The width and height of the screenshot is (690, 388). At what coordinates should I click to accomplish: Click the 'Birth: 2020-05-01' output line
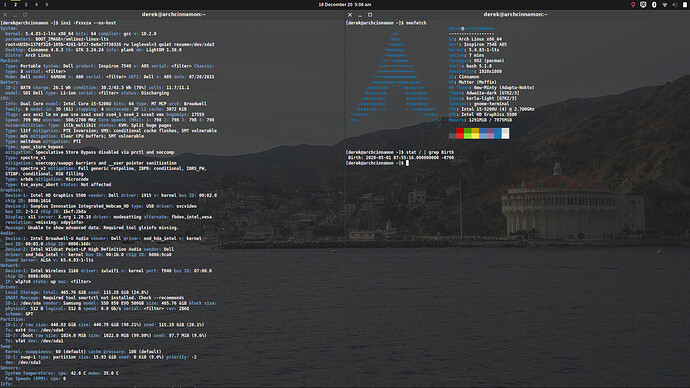click(401, 158)
